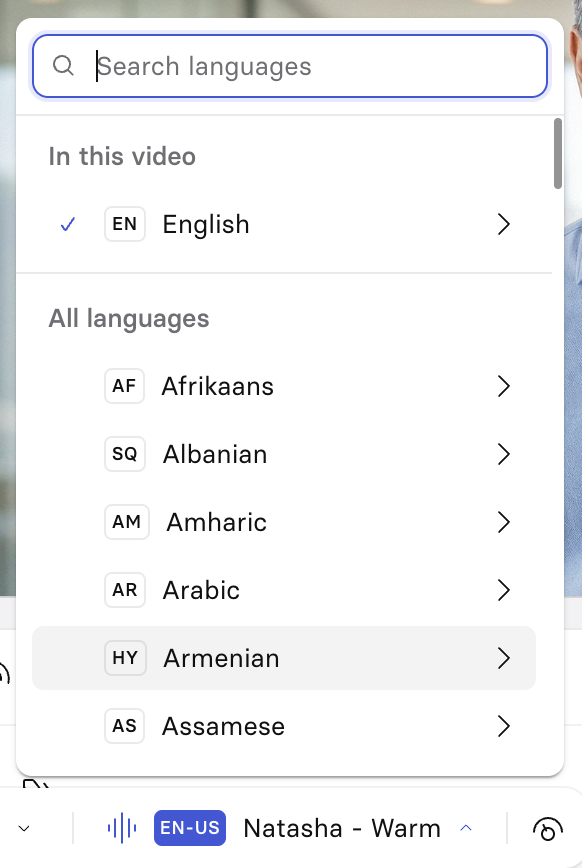Expand Afrikaans submenu arrow

tap(503, 386)
